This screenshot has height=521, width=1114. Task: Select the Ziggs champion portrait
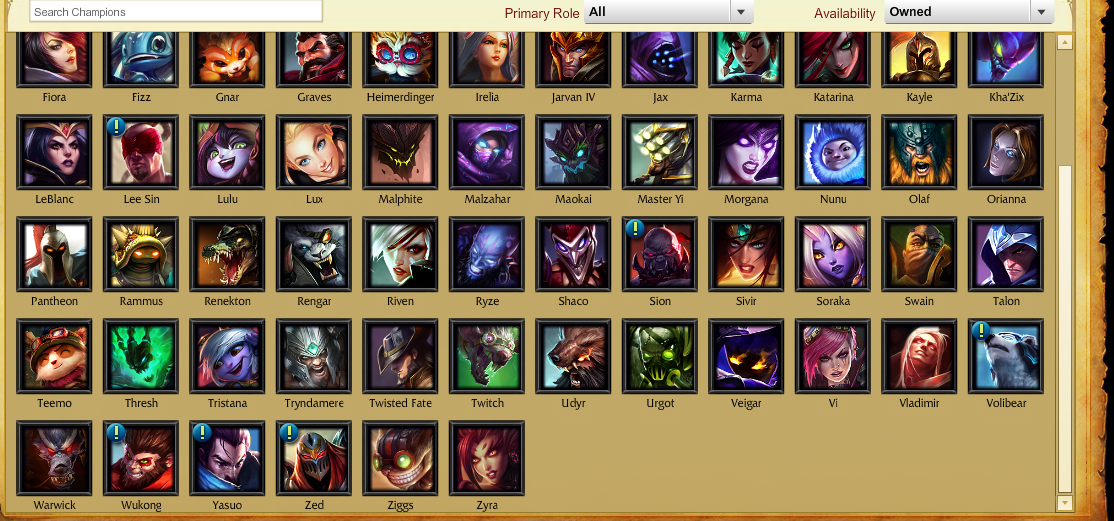401,458
